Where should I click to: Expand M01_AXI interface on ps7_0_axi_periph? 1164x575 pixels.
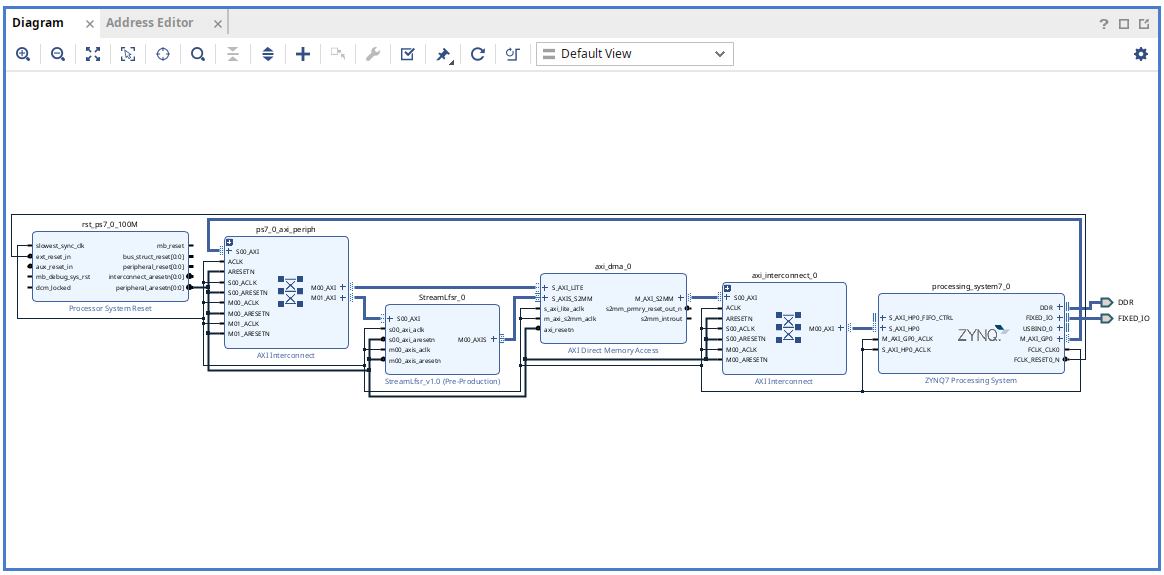tap(342, 298)
